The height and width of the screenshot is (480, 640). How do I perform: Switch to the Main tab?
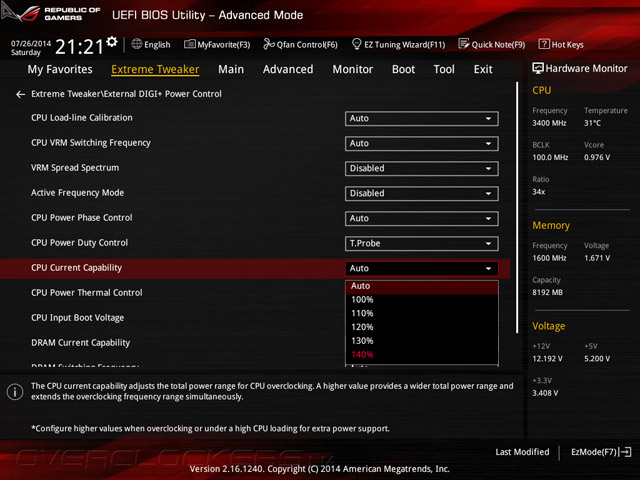231,69
